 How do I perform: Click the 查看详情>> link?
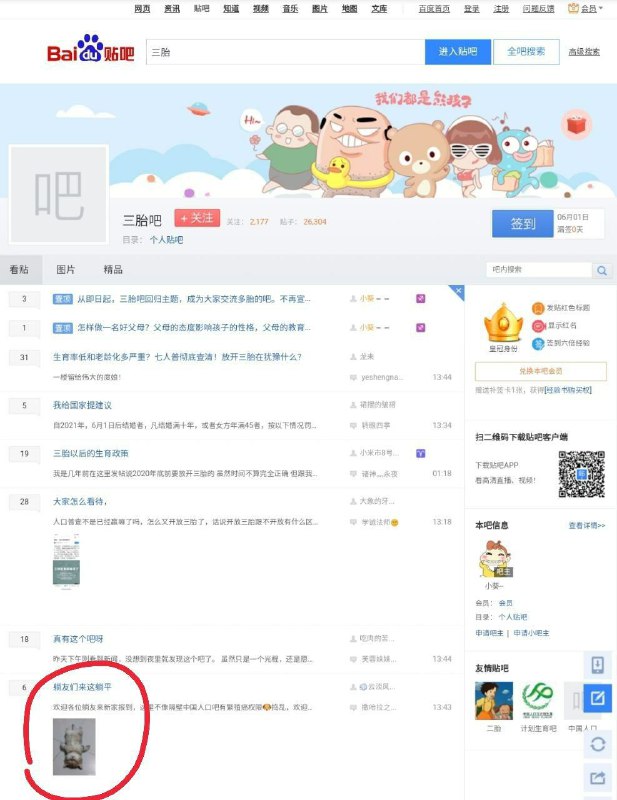587,525
